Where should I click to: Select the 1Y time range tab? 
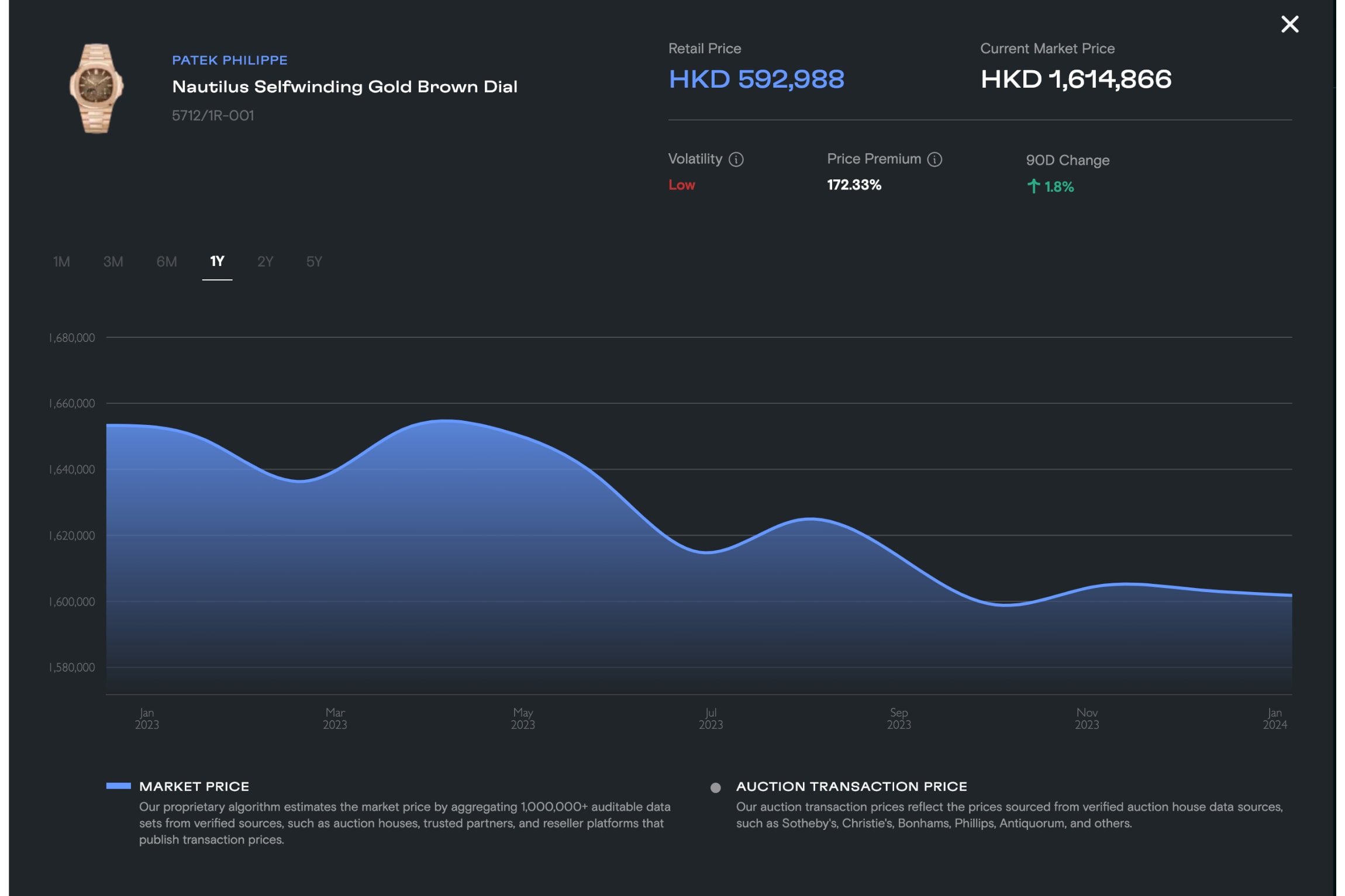tap(217, 261)
